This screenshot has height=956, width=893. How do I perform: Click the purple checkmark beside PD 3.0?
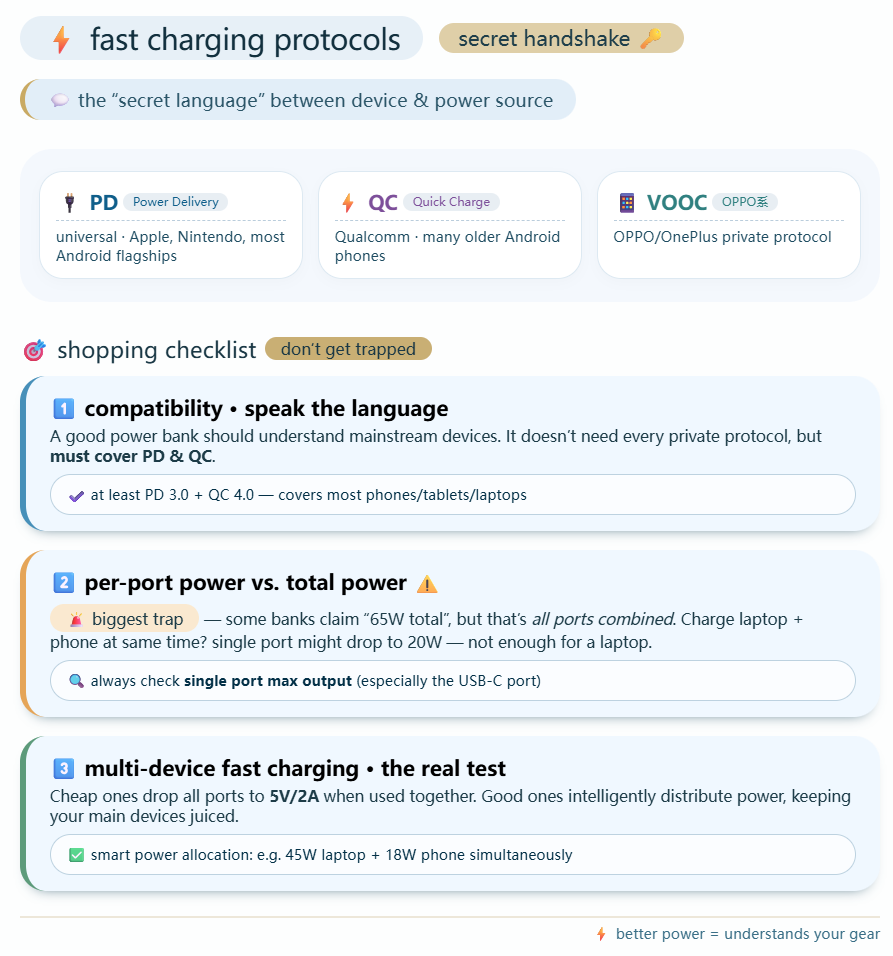(x=76, y=495)
